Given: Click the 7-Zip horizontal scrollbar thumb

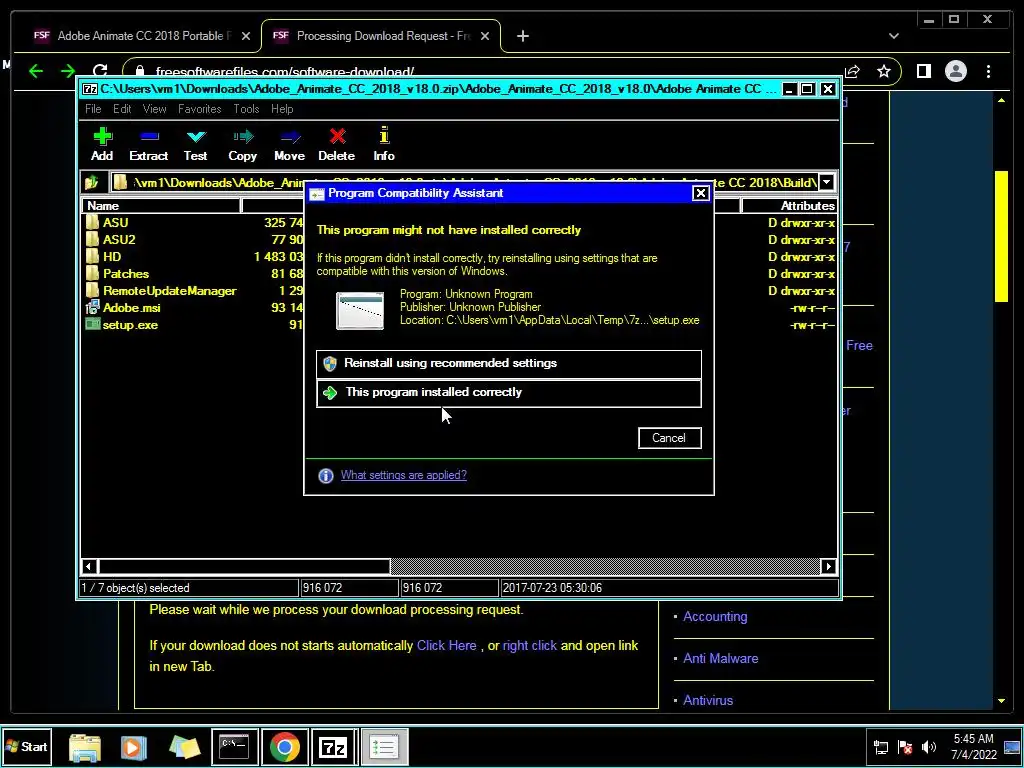Looking at the screenshot, I should [244, 566].
